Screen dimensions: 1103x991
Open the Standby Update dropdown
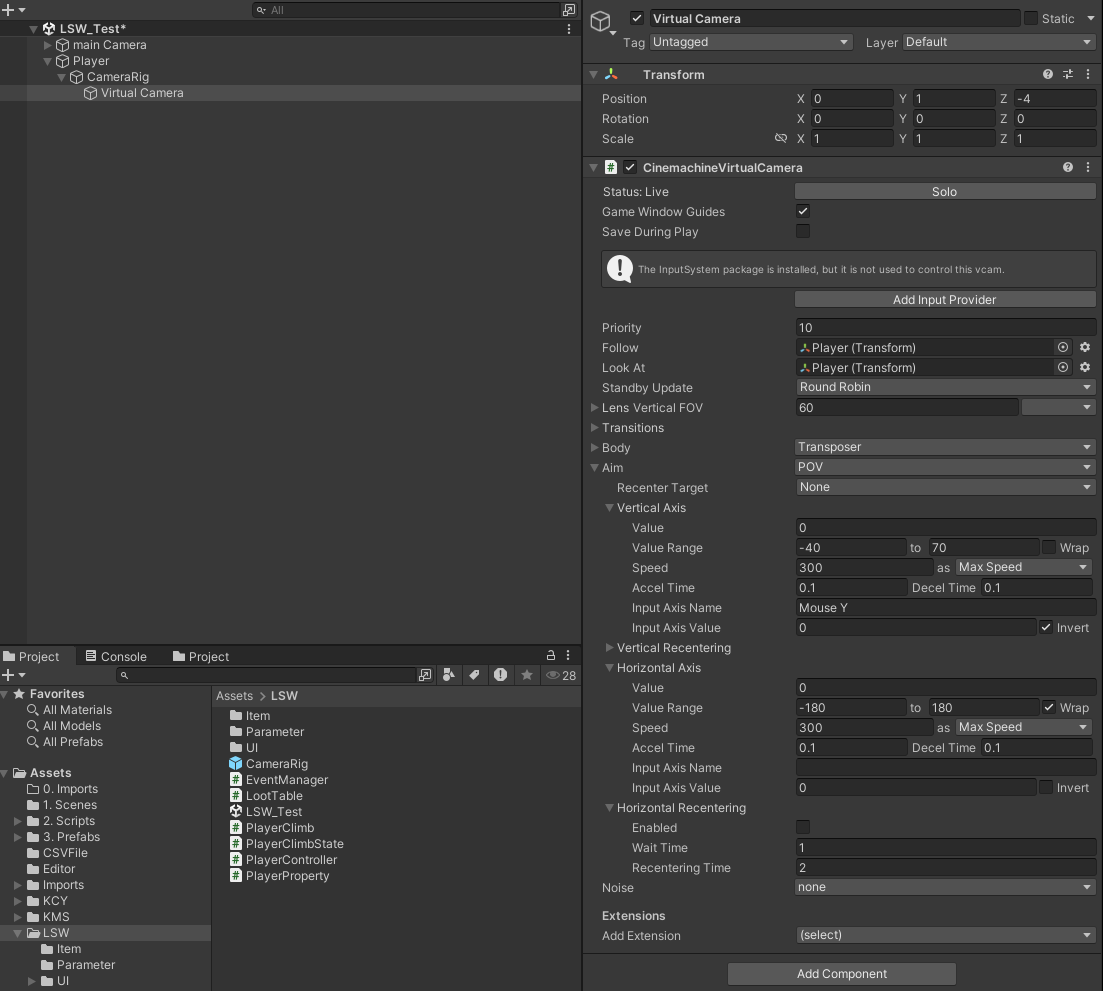point(944,387)
